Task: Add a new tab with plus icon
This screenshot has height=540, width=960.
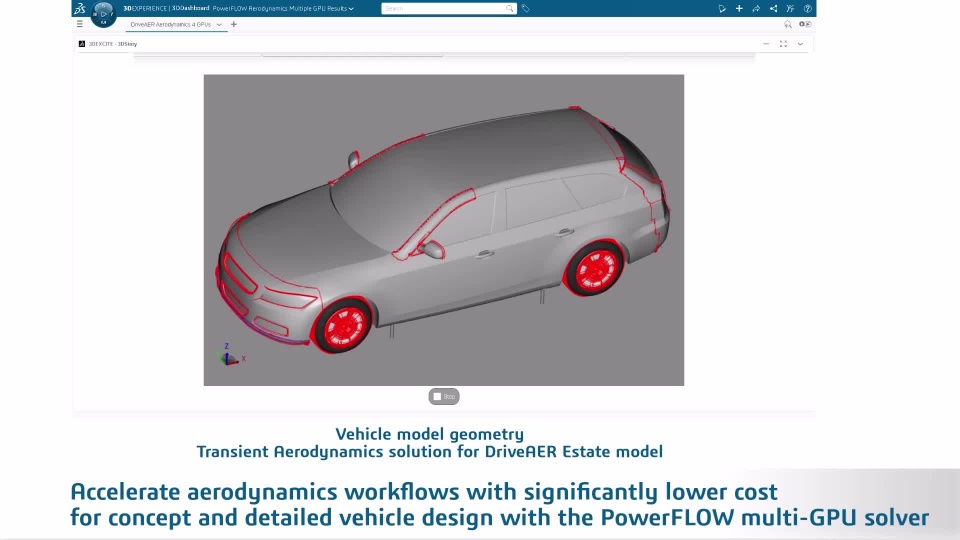Action: point(234,24)
